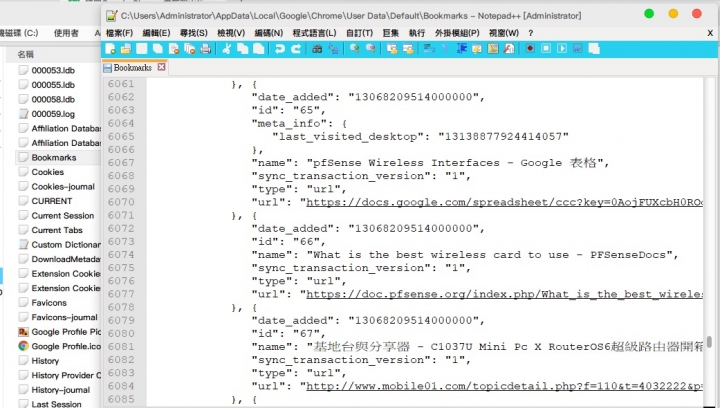This screenshot has width=720, height=408.
Task: Click the X at menu bar's right end
Action: point(710,33)
